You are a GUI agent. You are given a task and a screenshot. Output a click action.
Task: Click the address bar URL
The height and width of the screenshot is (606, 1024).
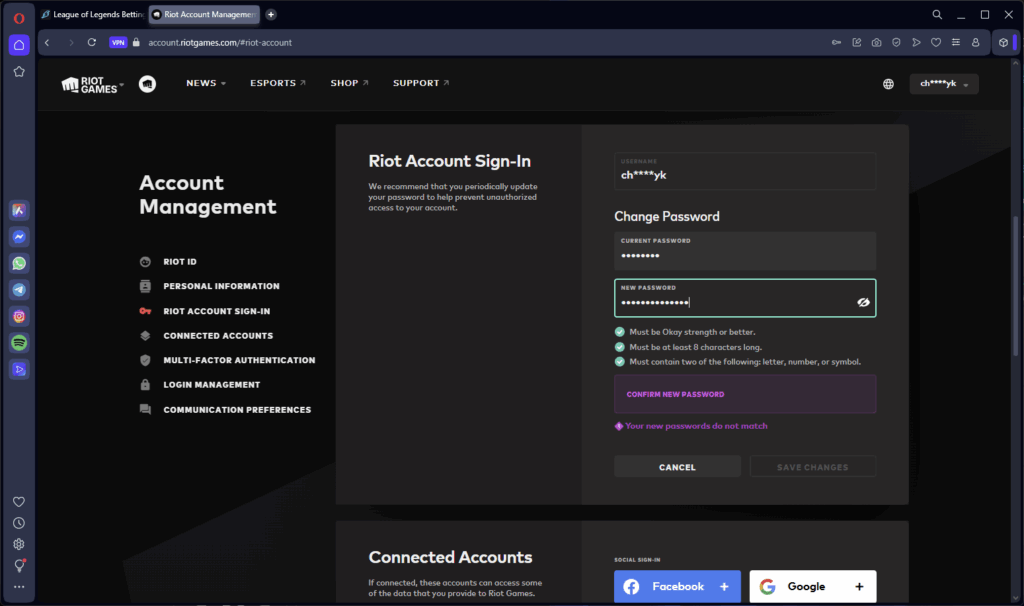click(x=220, y=42)
